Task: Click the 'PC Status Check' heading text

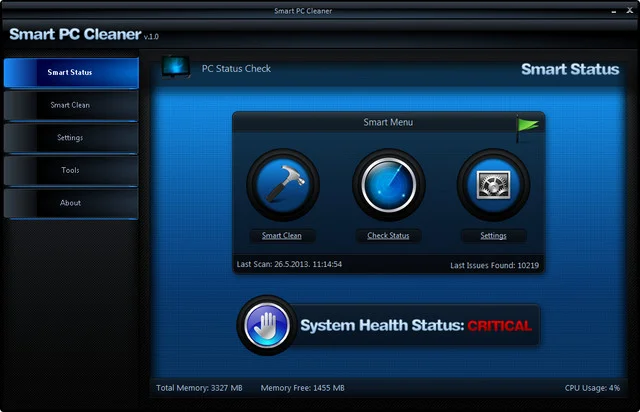Action: pyautogui.click(x=236, y=69)
